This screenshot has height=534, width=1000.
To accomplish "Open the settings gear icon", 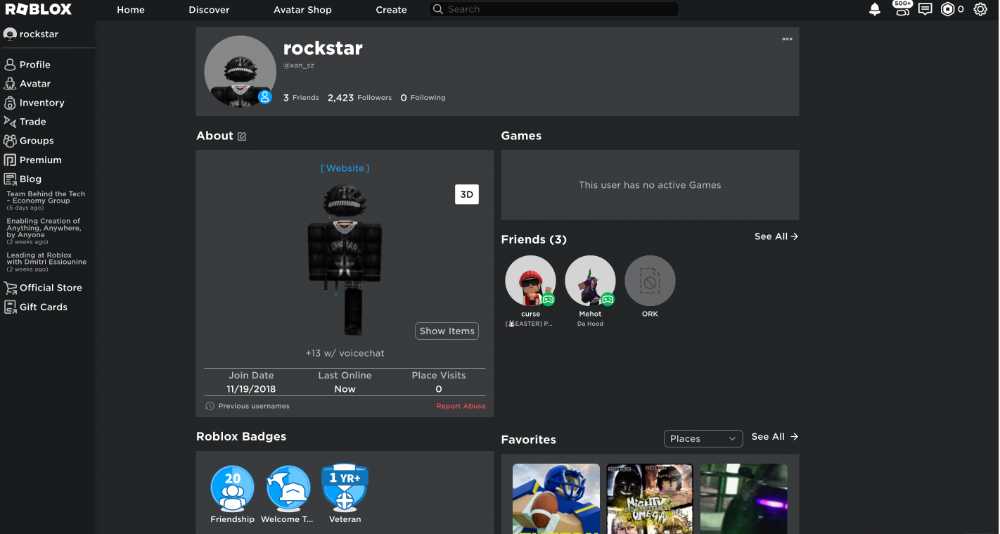I will (x=980, y=9).
